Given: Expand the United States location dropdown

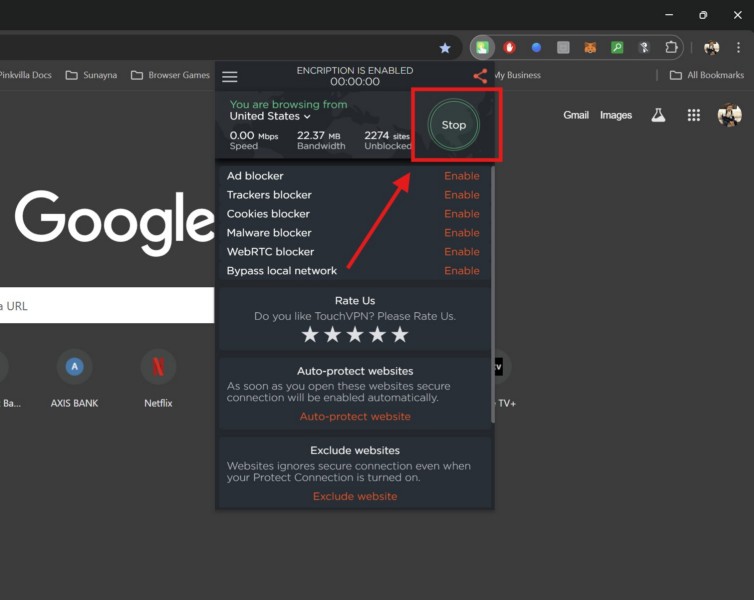Looking at the screenshot, I should coord(270,116).
